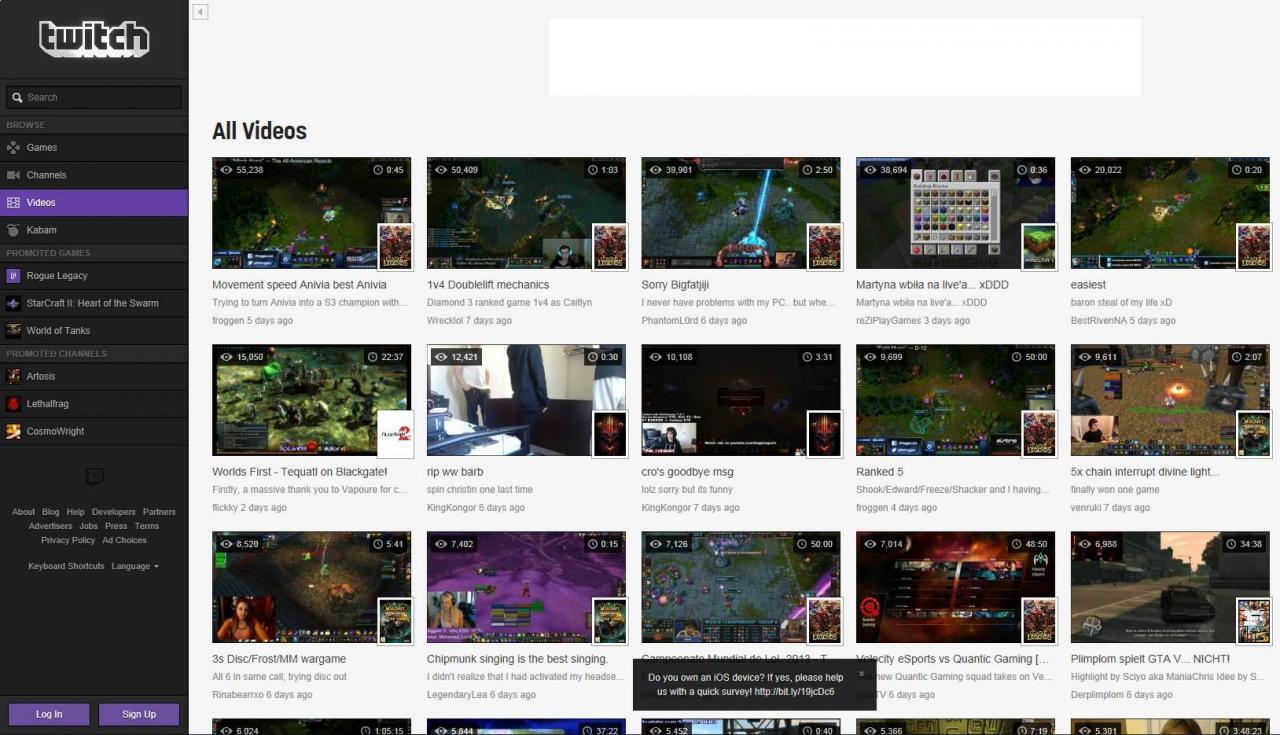Play the Ranked 5 video thumbnail
The height and width of the screenshot is (735, 1280).
point(955,400)
